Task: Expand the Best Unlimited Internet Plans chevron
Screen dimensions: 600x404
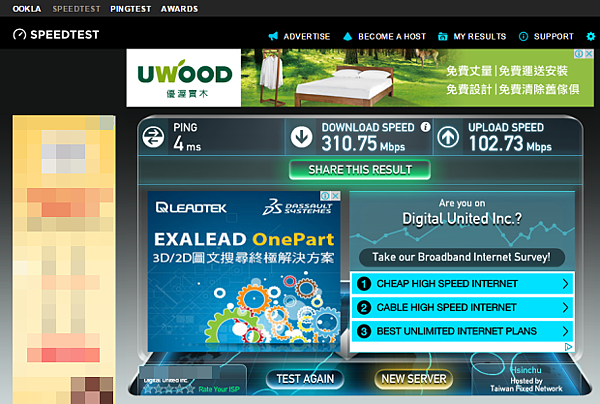Action: click(565, 331)
